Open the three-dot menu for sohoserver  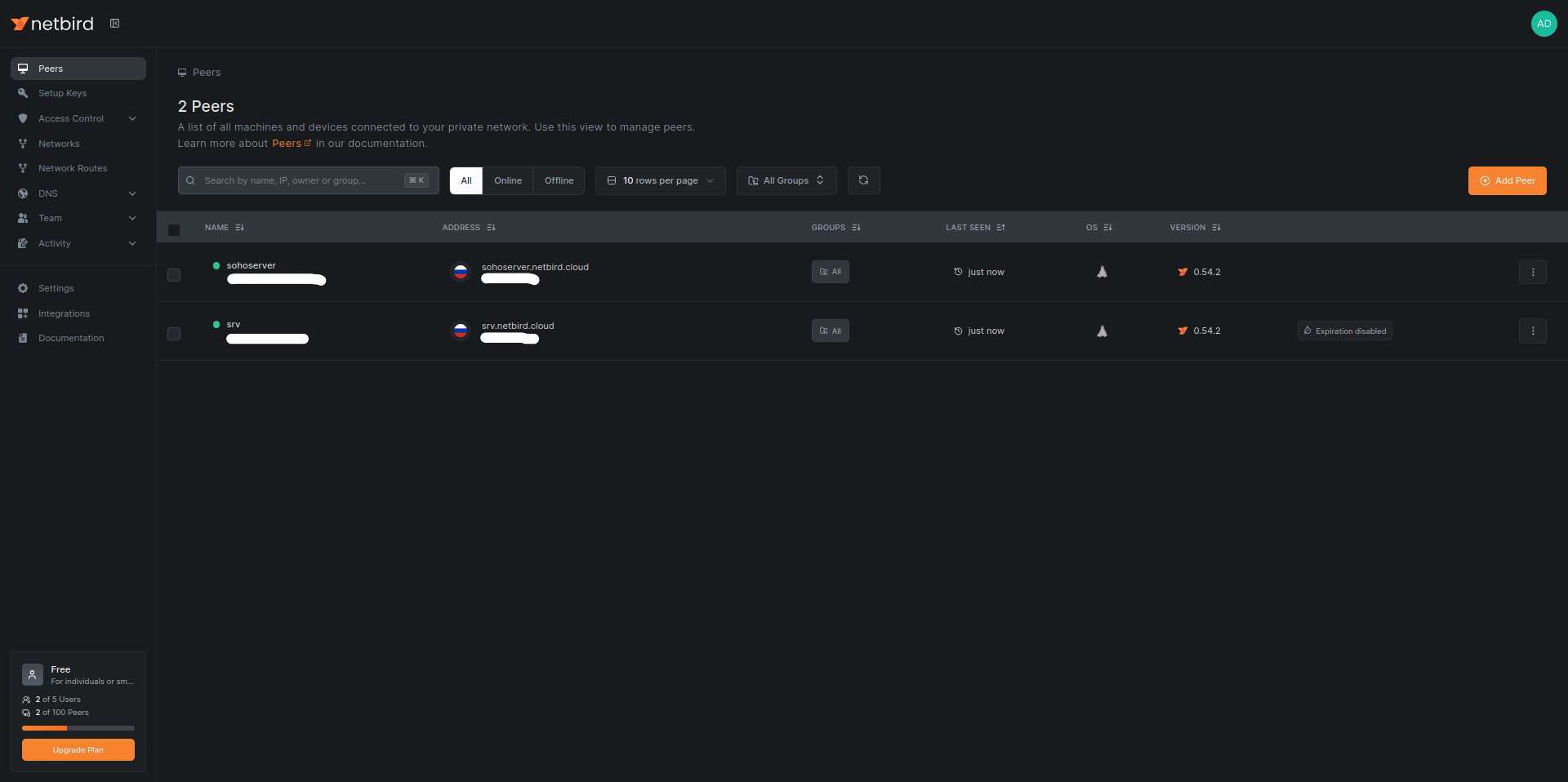coord(1533,272)
